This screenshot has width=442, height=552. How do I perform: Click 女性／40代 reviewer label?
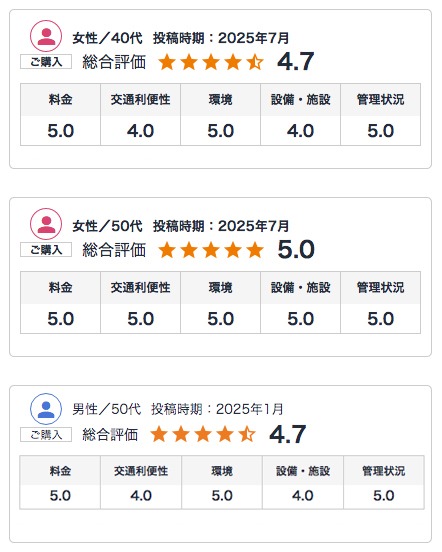(107, 38)
